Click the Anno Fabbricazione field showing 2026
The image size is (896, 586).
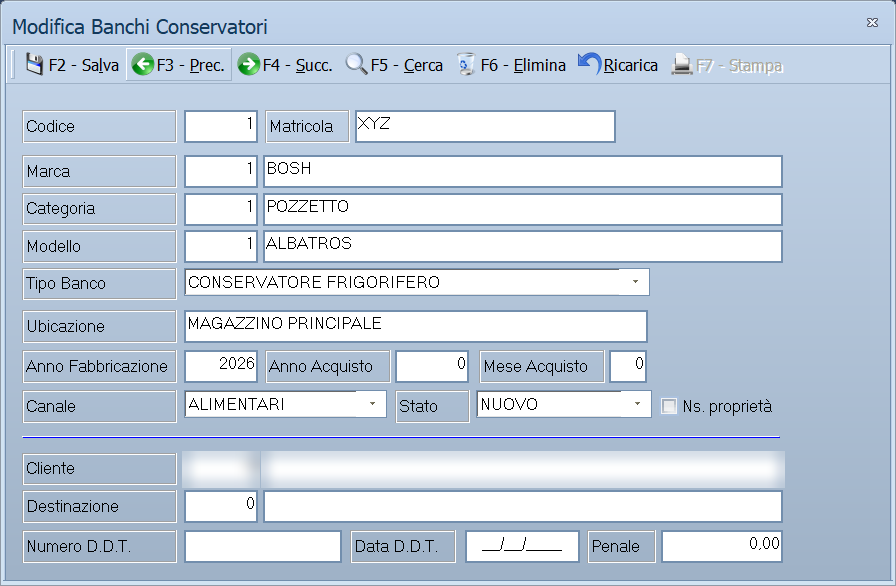click(x=221, y=366)
